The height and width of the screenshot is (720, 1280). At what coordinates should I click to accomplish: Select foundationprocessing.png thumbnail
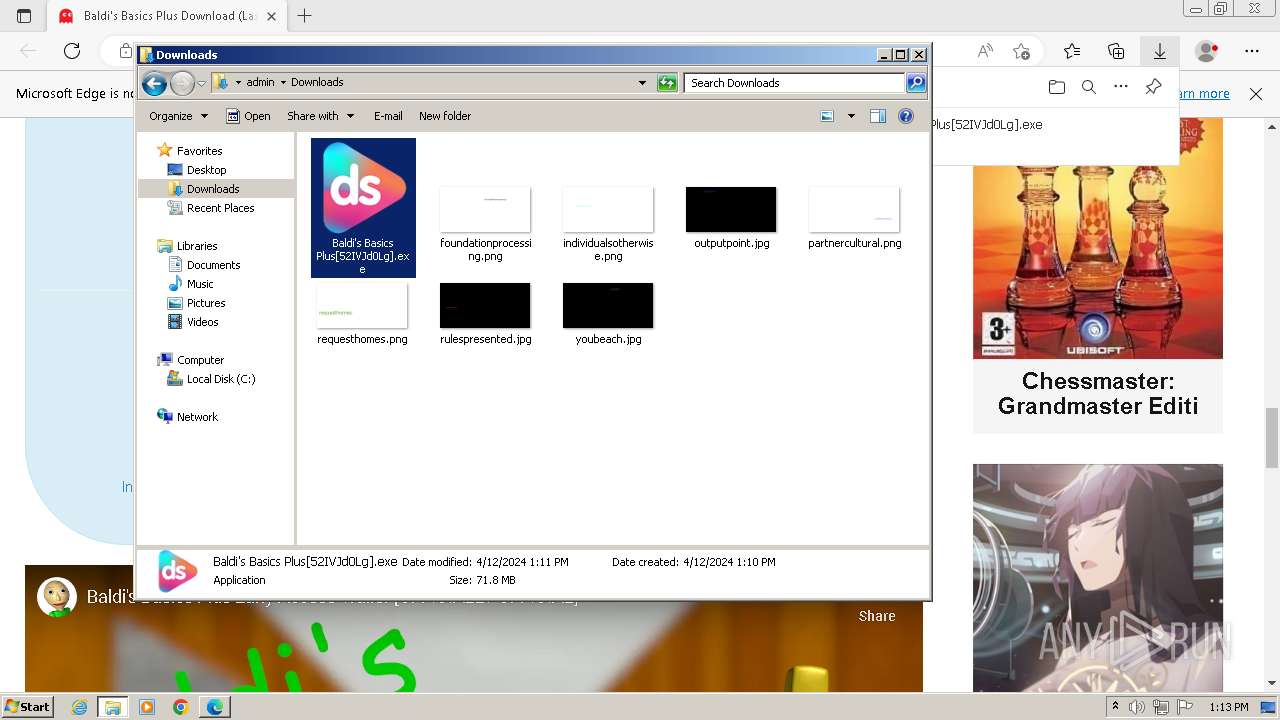(x=485, y=209)
